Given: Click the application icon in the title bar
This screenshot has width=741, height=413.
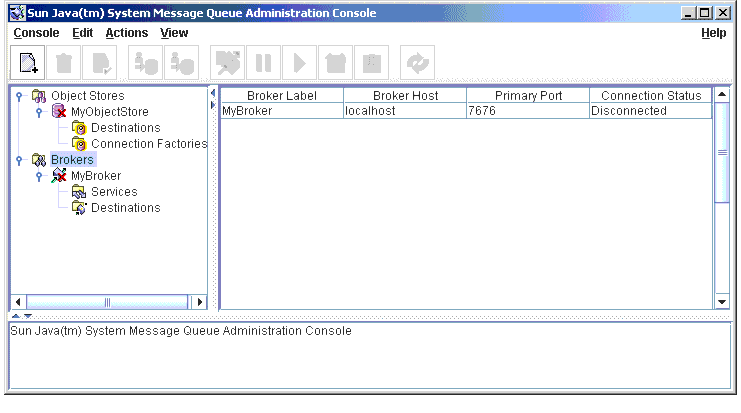Looking at the screenshot, I should coord(17,13).
